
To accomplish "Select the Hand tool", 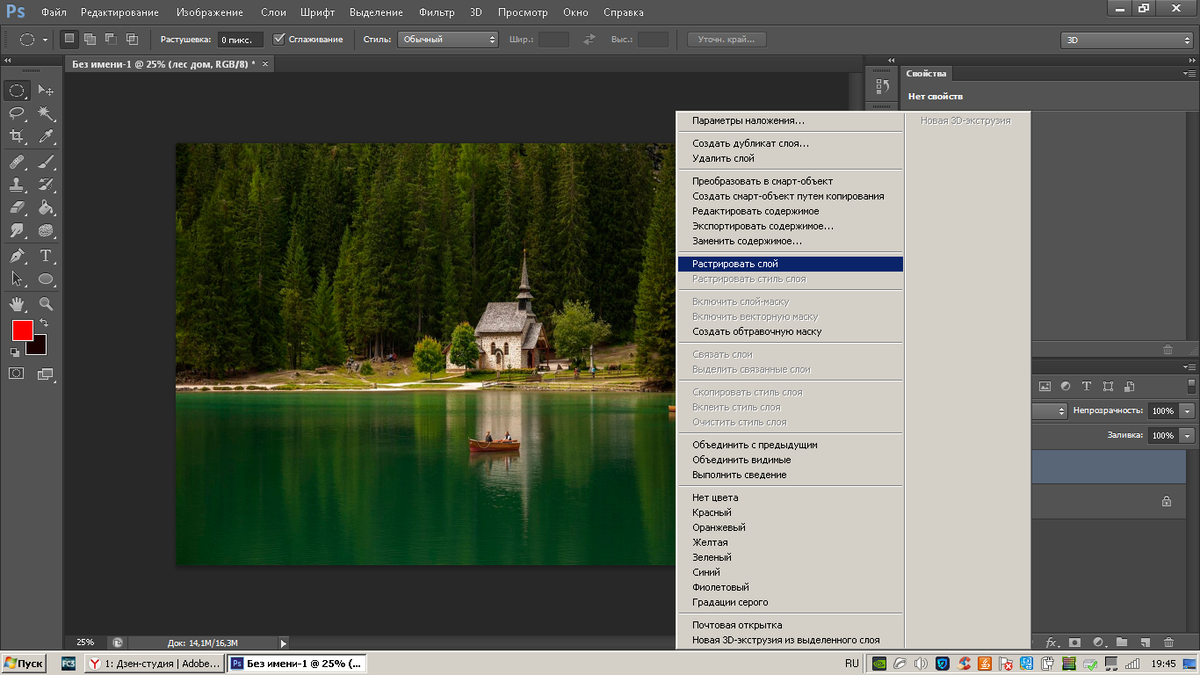I will (17, 303).
